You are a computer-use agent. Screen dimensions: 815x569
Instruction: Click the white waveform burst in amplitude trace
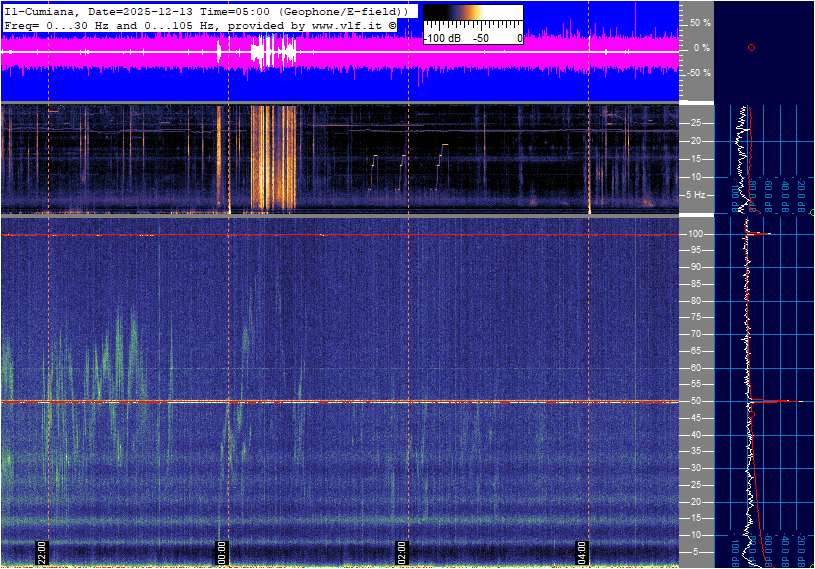(x=272, y=52)
